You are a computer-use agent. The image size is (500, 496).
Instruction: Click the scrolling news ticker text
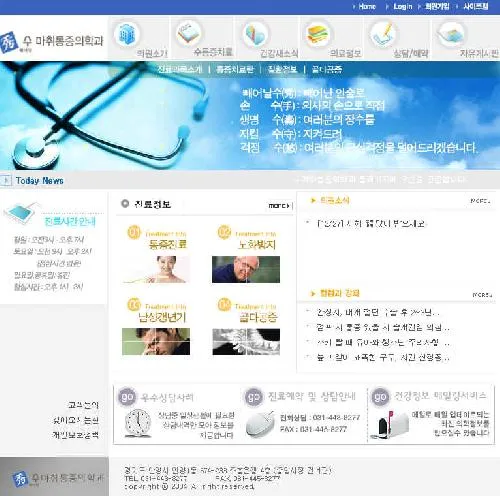tap(381, 180)
